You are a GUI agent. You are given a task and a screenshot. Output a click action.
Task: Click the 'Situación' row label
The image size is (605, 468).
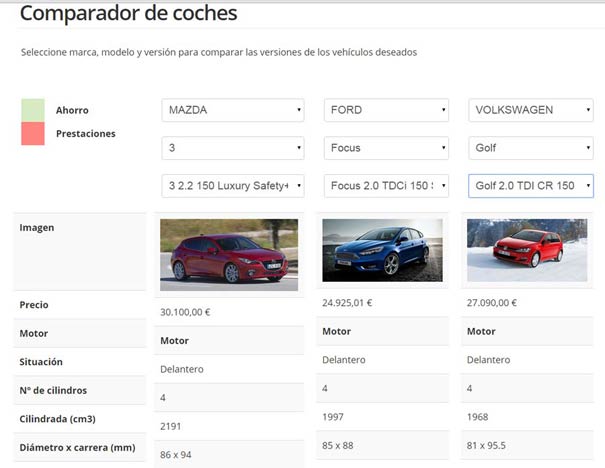pyautogui.click(x=41, y=362)
